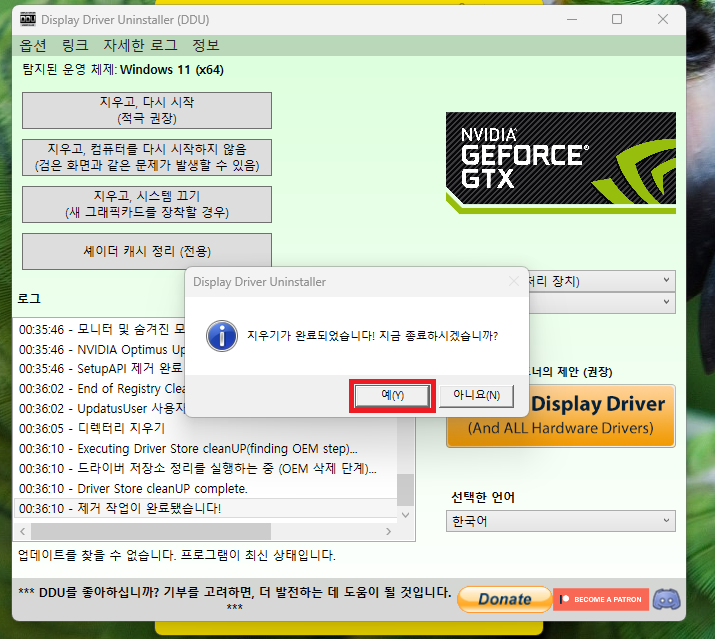Open the 한국어 language dropdown
715x639 pixels.
[x=561, y=521]
